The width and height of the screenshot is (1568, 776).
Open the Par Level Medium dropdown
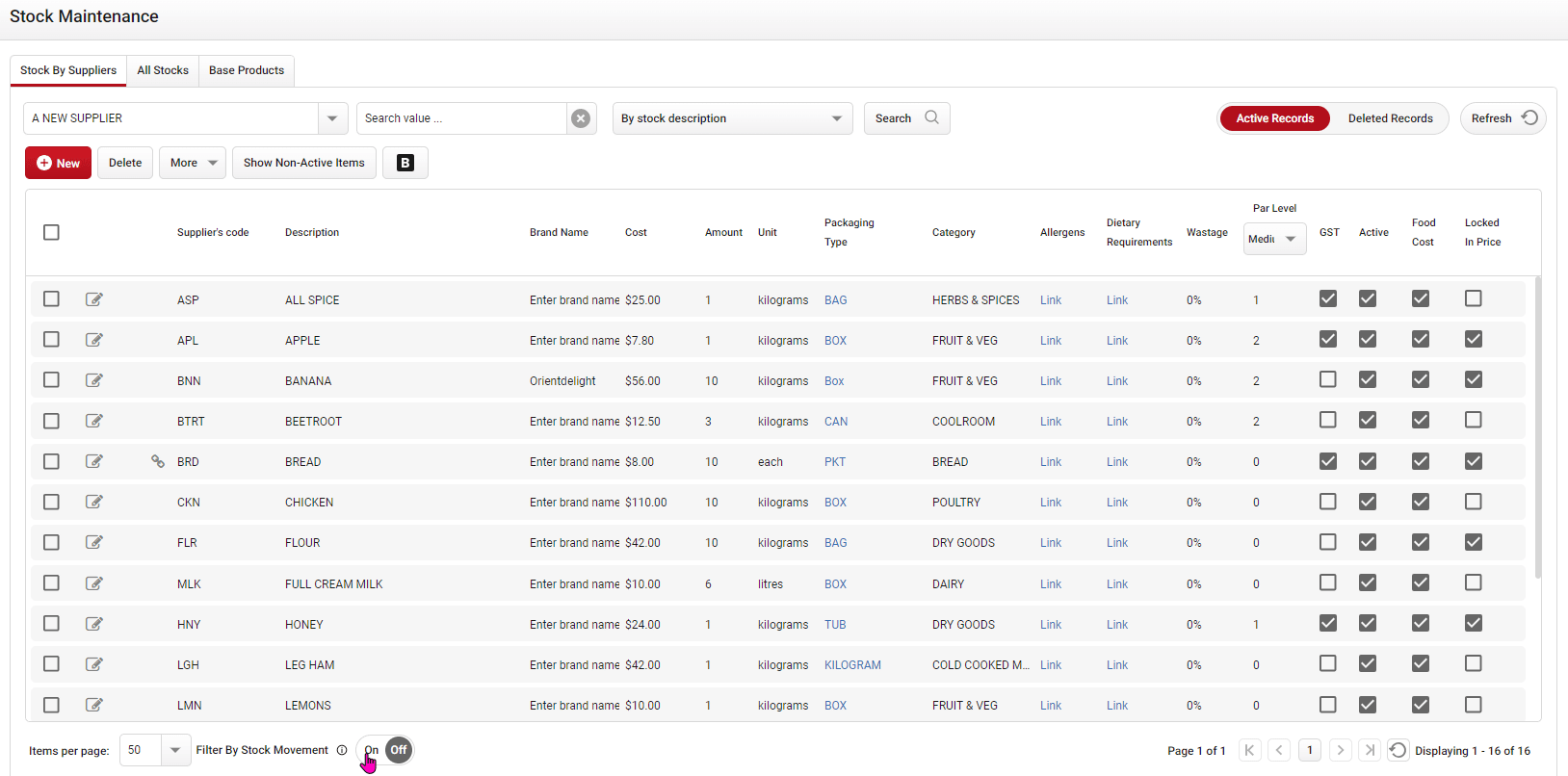pos(1275,239)
